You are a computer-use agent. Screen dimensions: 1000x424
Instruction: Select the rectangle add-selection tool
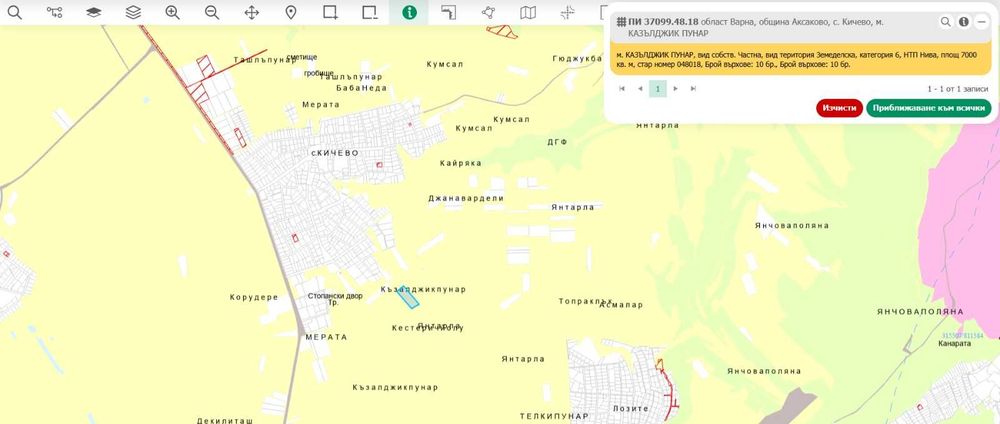[x=330, y=12]
